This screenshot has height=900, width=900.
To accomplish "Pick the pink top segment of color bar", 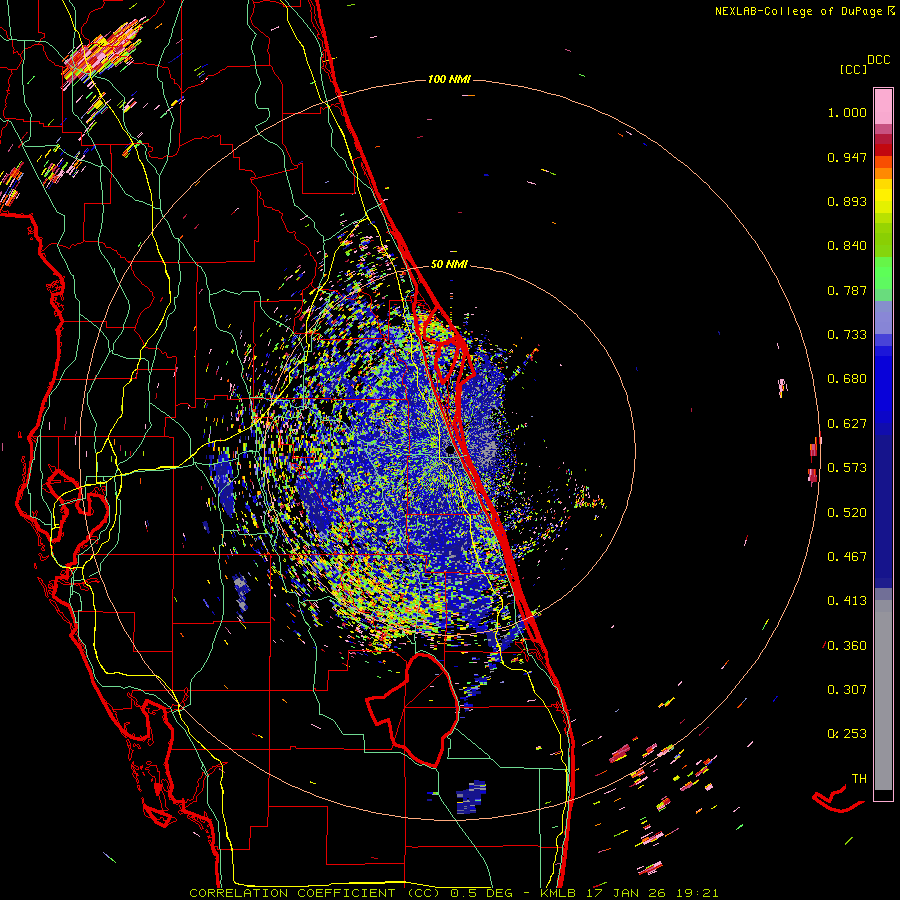I will click(x=883, y=107).
